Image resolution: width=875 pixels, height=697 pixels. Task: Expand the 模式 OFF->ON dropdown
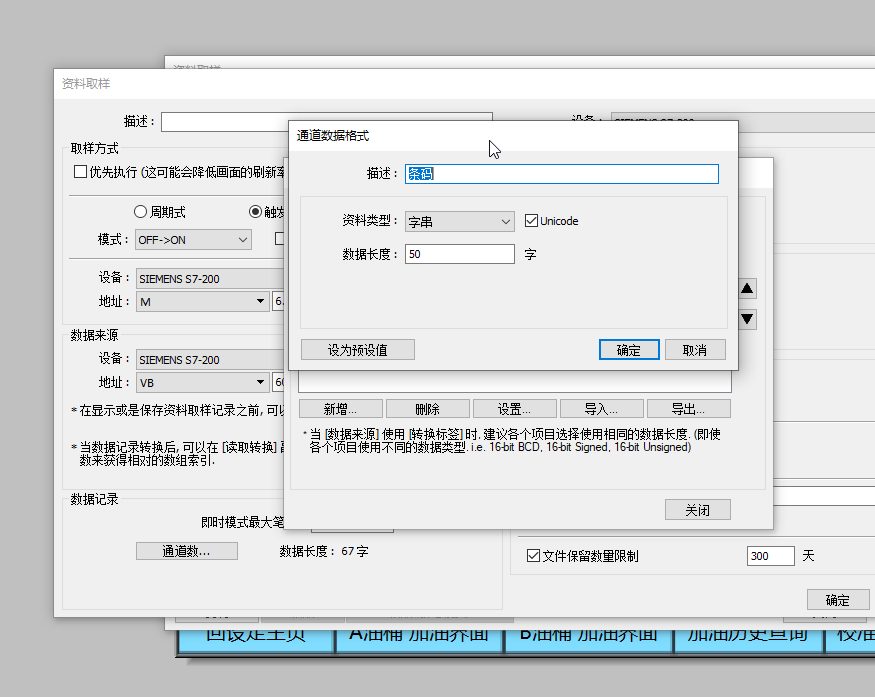[193, 240]
